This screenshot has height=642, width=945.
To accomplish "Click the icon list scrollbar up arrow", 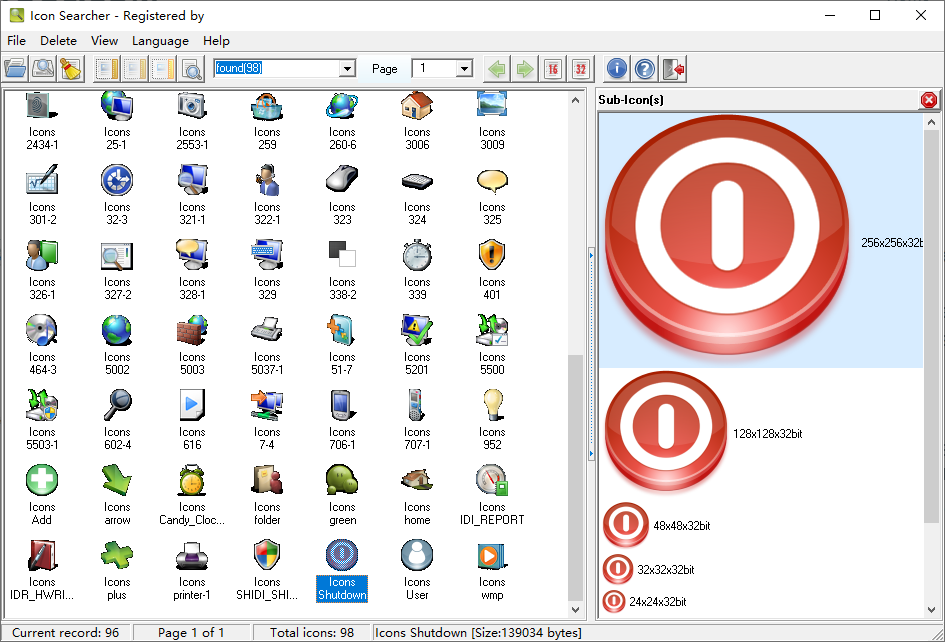I will click(576, 100).
